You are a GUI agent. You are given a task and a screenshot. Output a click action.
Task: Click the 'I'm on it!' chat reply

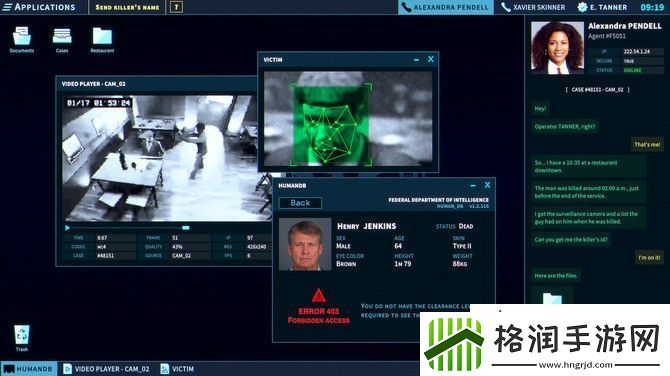[649, 258]
